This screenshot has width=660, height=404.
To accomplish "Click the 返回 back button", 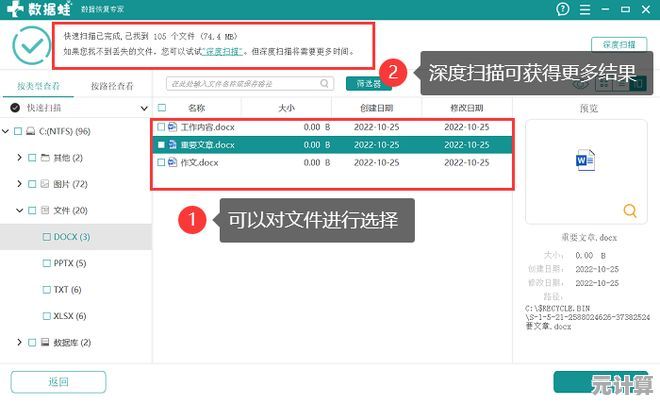I will pyautogui.click(x=58, y=382).
